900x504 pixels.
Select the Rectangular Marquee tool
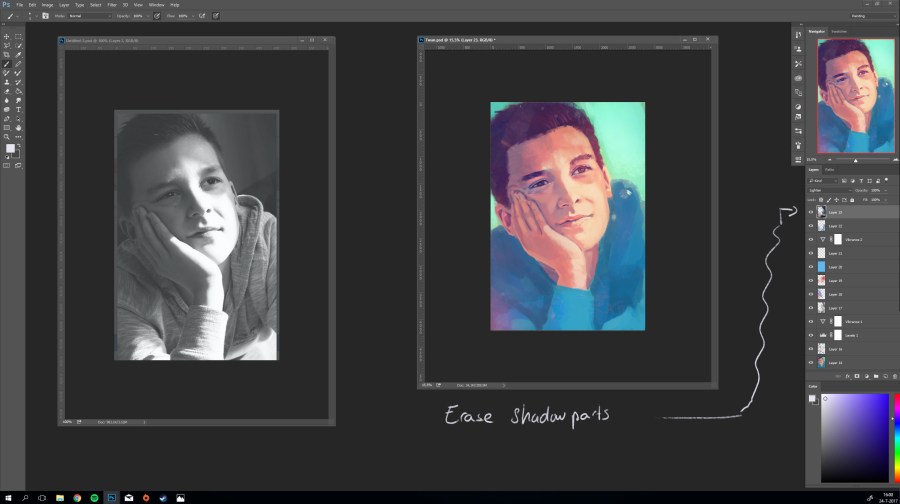(x=18, y=36)
